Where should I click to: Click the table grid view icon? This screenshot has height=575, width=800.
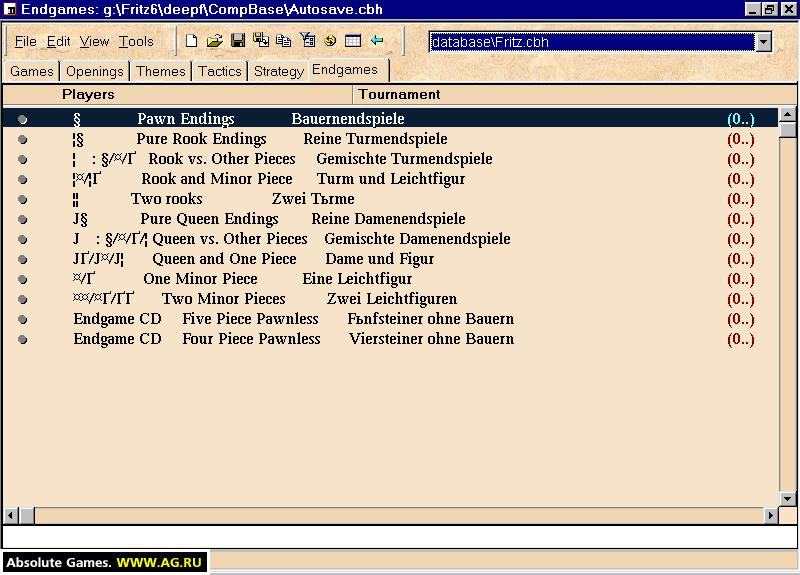coord(353,41)
